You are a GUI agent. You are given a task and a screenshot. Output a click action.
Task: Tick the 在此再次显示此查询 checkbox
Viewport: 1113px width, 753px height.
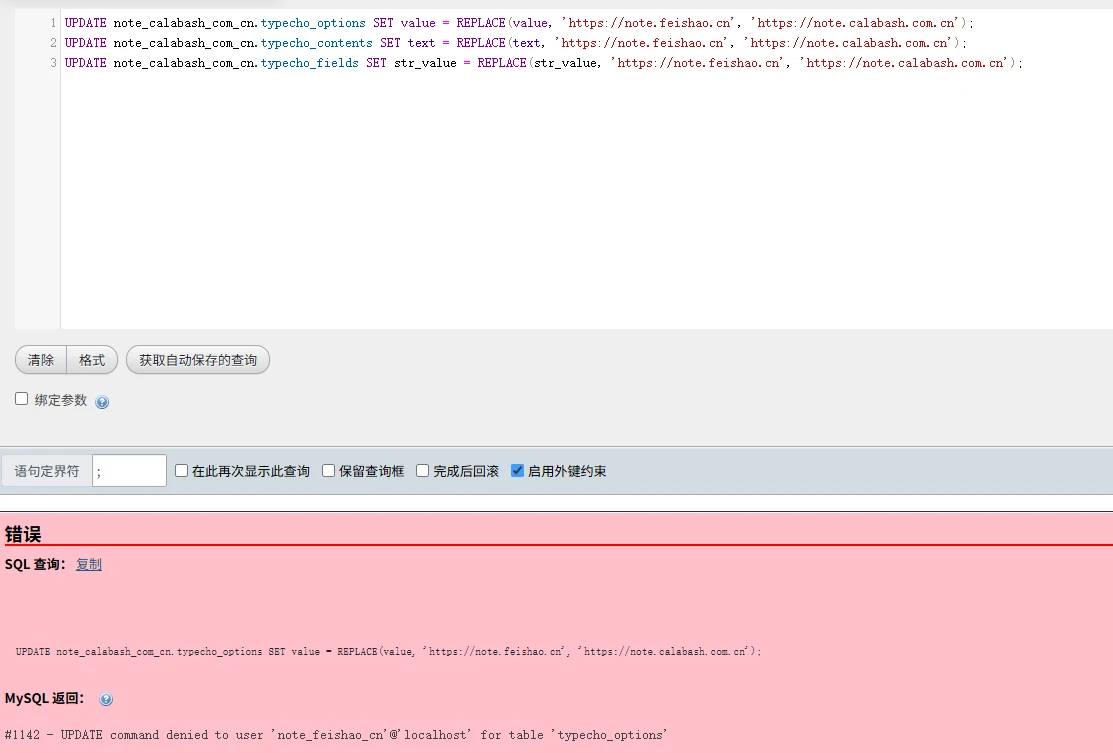point(182,471)
